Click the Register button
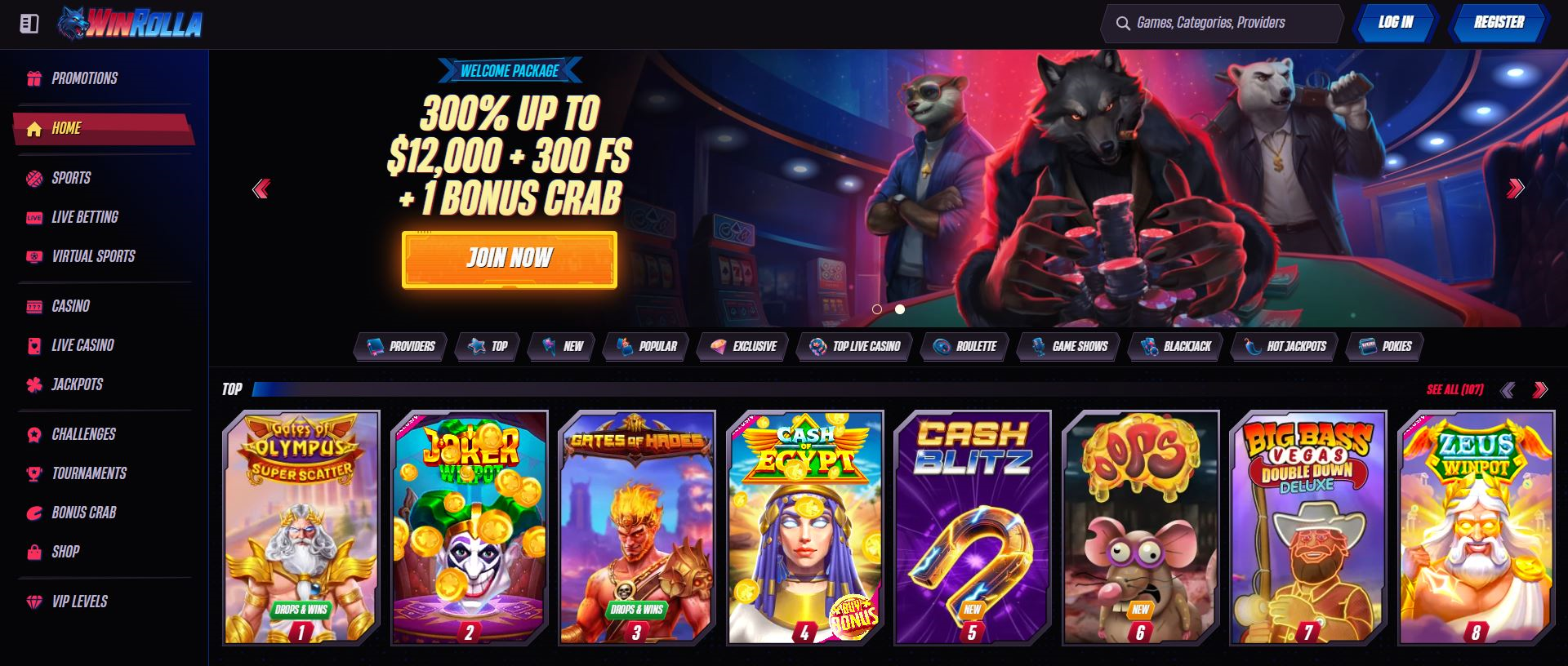Screen dimensions: 1568x666 pyautogui.click(x=1499, y=23)
